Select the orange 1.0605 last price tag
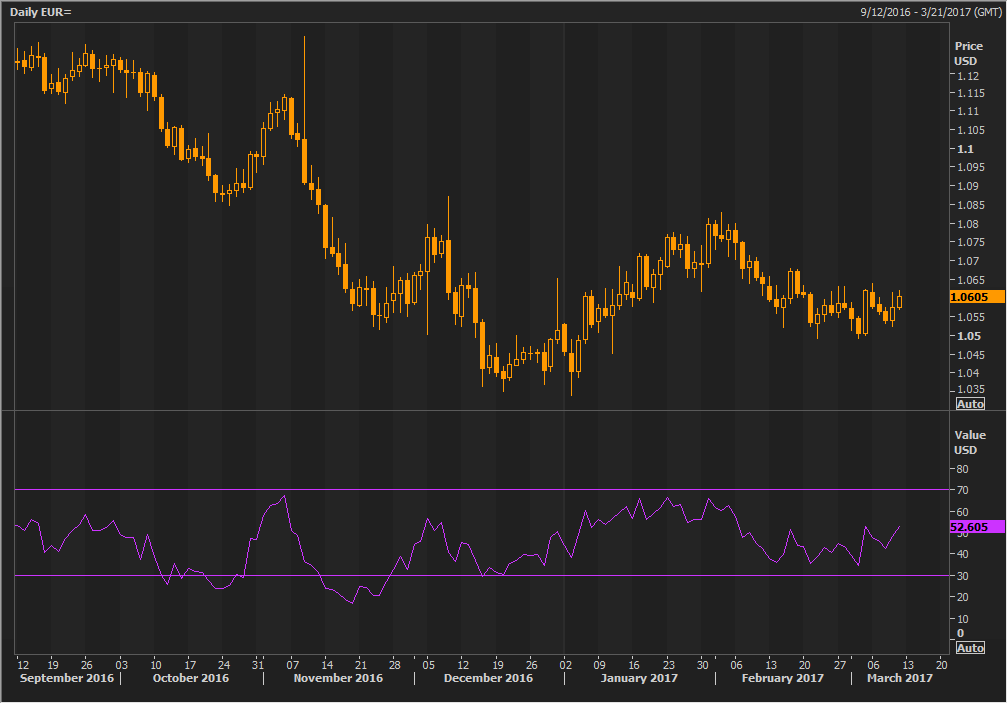The width and height of the screenshot is (1008, 704). [977, 297]
